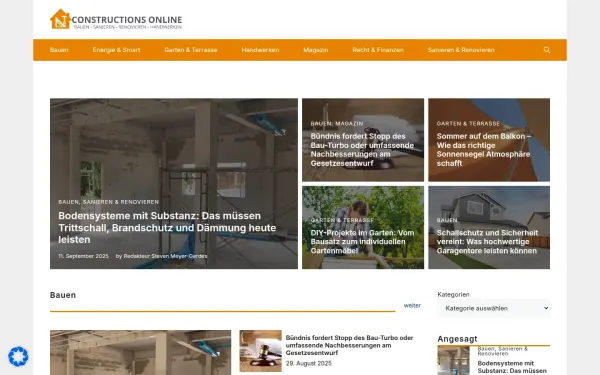Open the Handwerken menu item
The image size is (600, 375).
point(260,50)
